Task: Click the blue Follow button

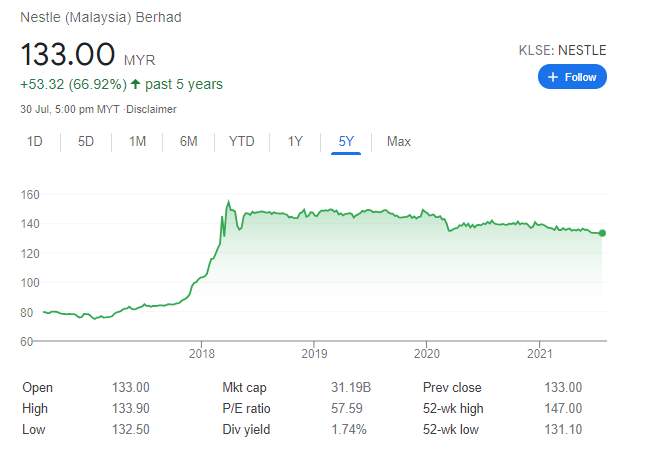Action: [572, 77]
